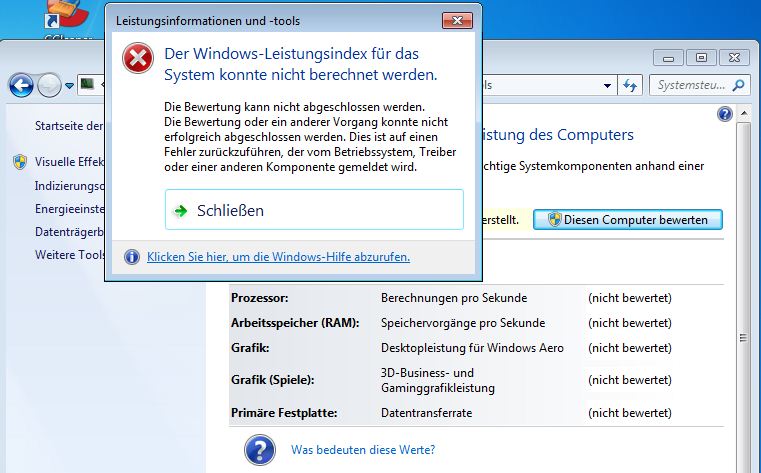The width and height of the screenshot is (761, 473).
Task: Open the Was bedeuten diese Werte? link
Action: [363, 450]
